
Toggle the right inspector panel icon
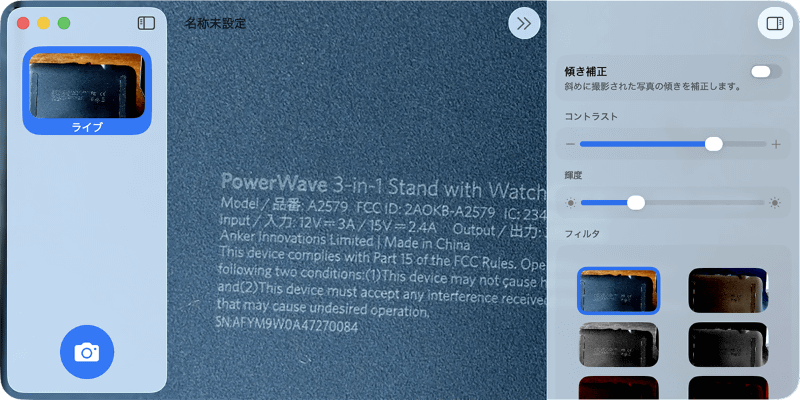[x=775, y=23]
